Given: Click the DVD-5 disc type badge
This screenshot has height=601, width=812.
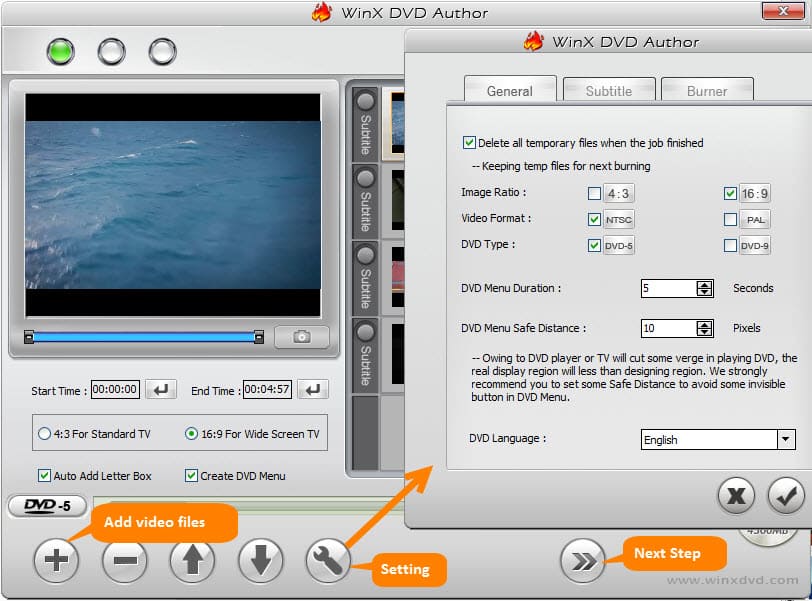Looking at the screenshot, I should [x=47, y=506].
